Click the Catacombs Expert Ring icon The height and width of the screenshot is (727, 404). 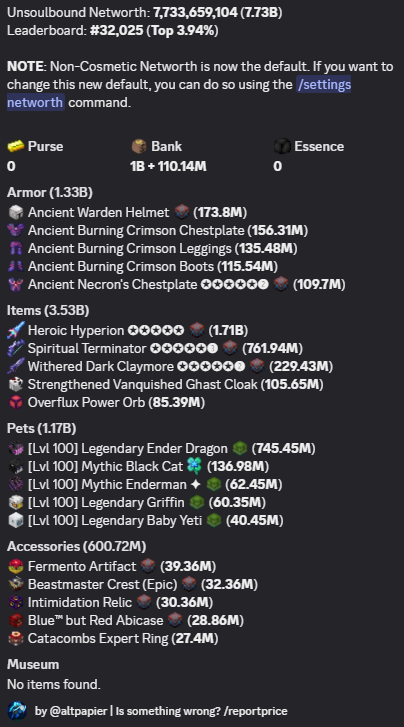tap(16, 638)
